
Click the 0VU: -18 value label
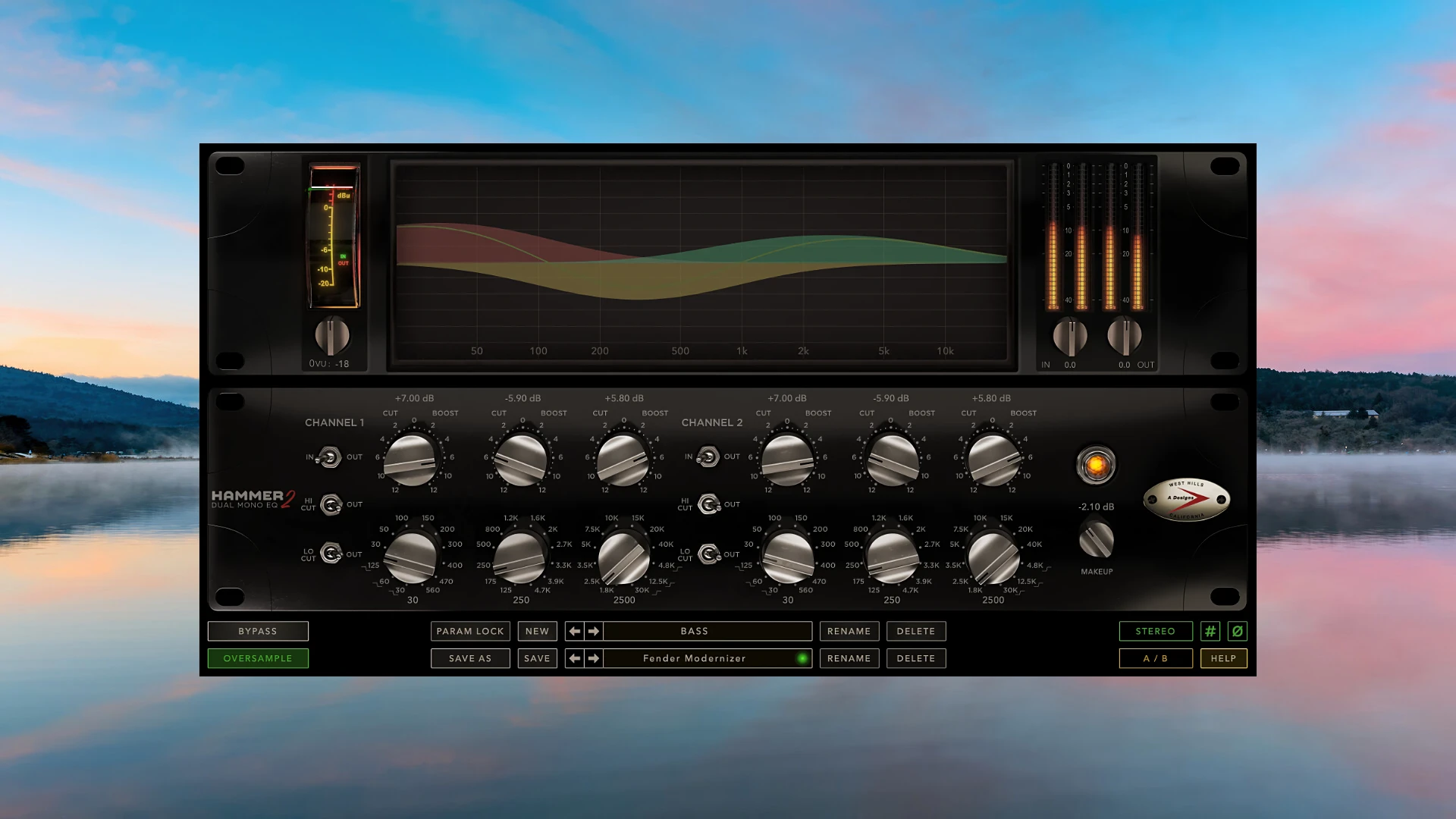(329, 364)
